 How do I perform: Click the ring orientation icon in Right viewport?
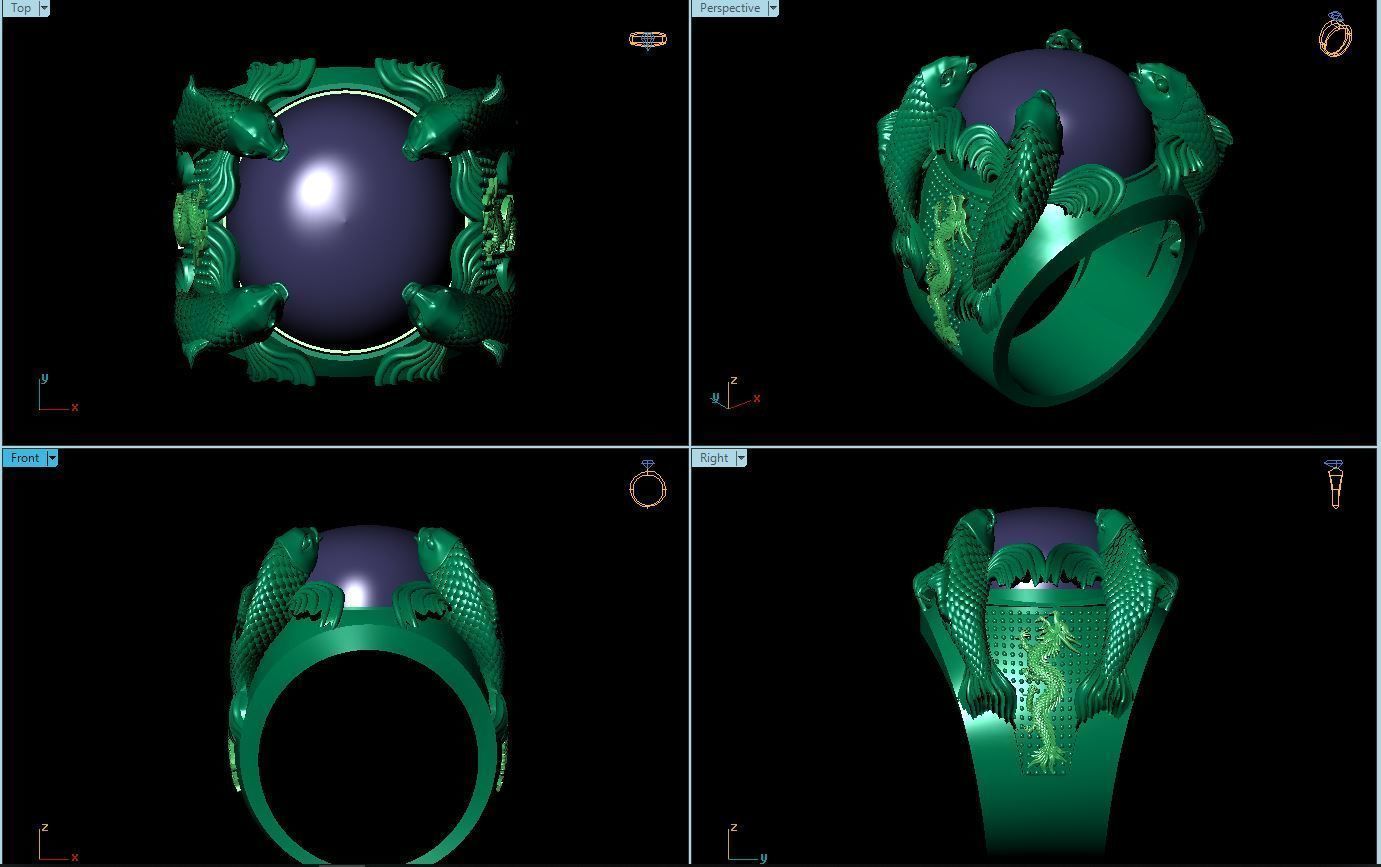(x=1335, y=484)
